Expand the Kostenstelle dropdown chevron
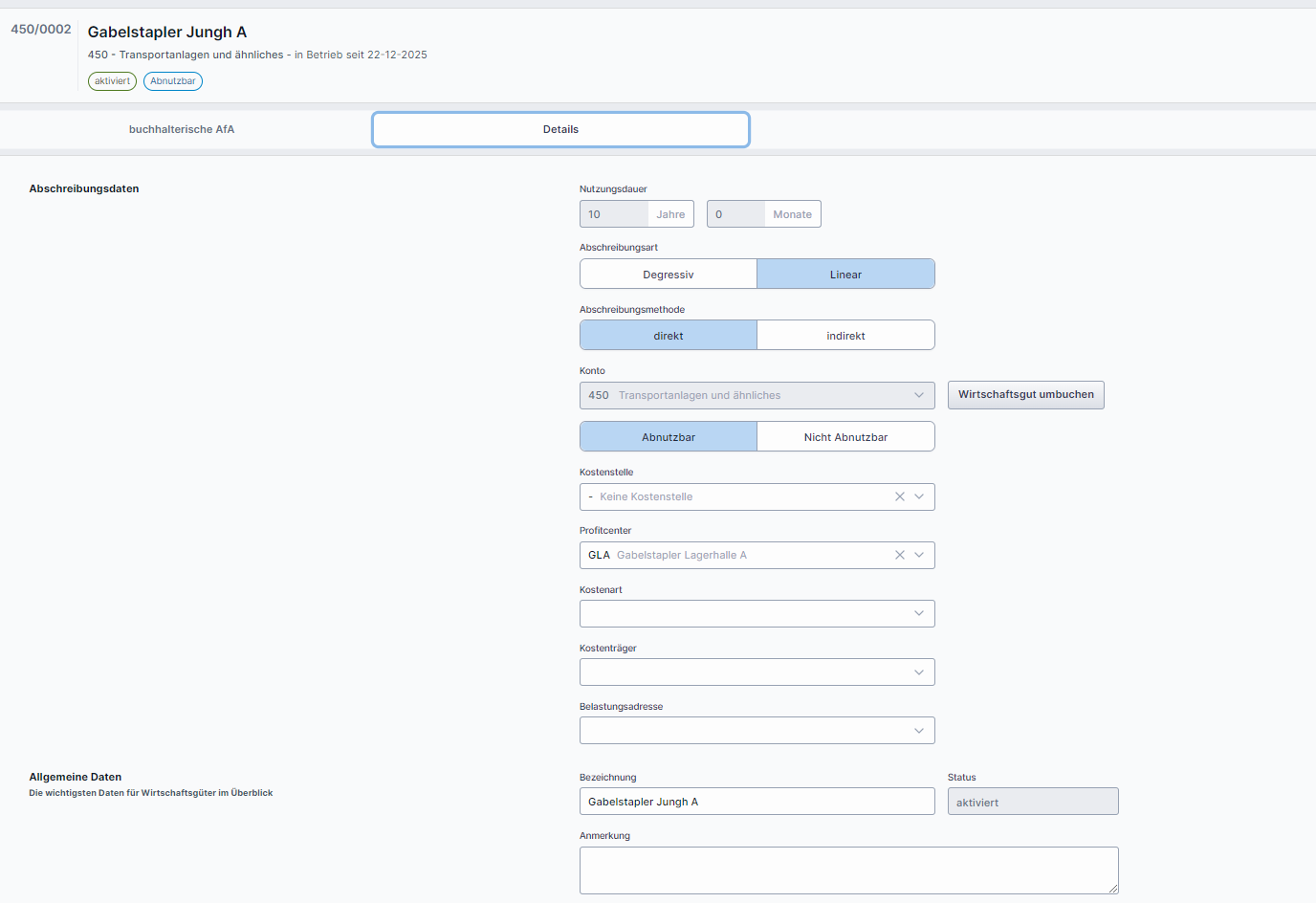Screen dimensions: 1316x903 (x=919, y=496)
